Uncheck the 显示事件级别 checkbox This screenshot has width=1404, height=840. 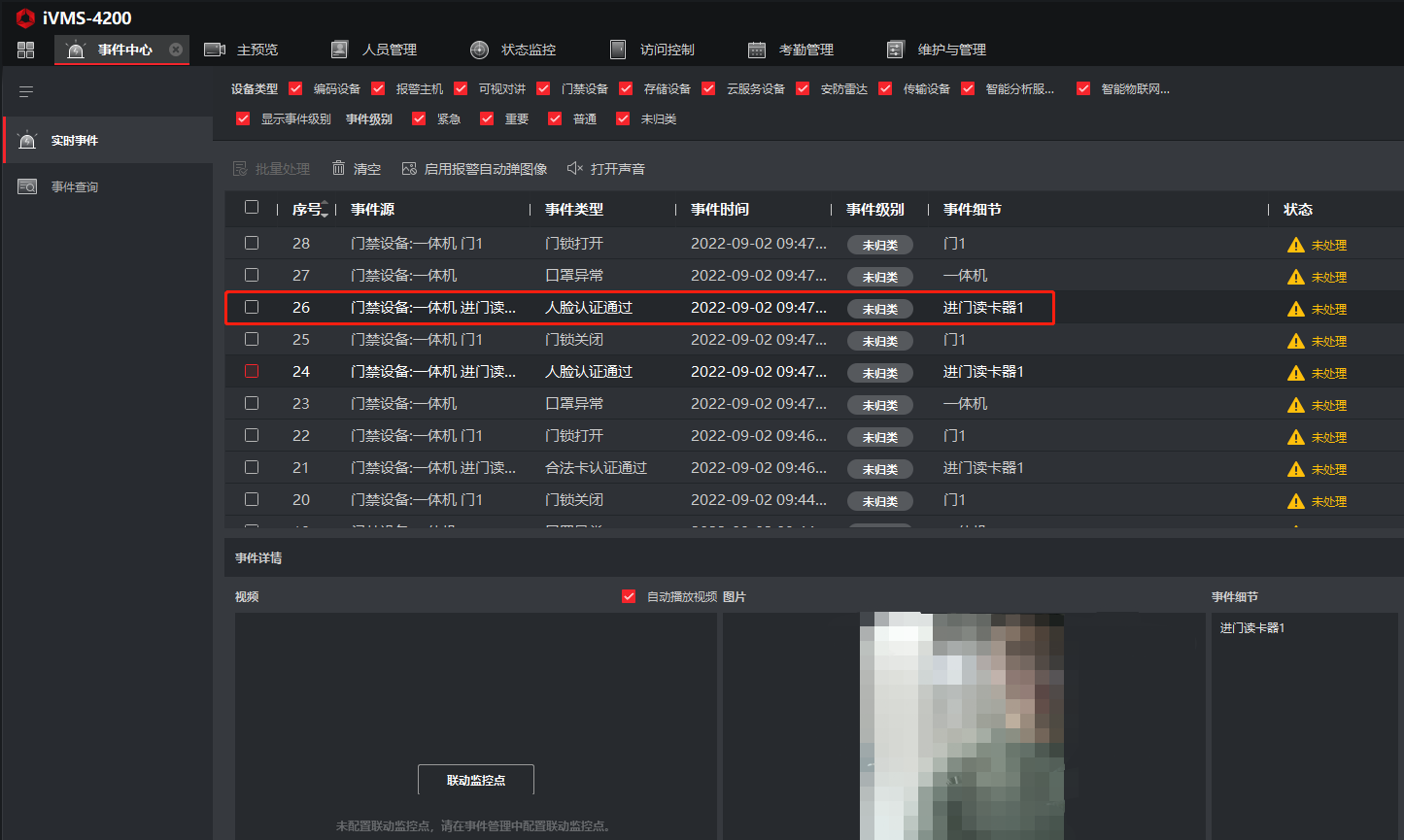pyautogui.click(x=244, y=118)
